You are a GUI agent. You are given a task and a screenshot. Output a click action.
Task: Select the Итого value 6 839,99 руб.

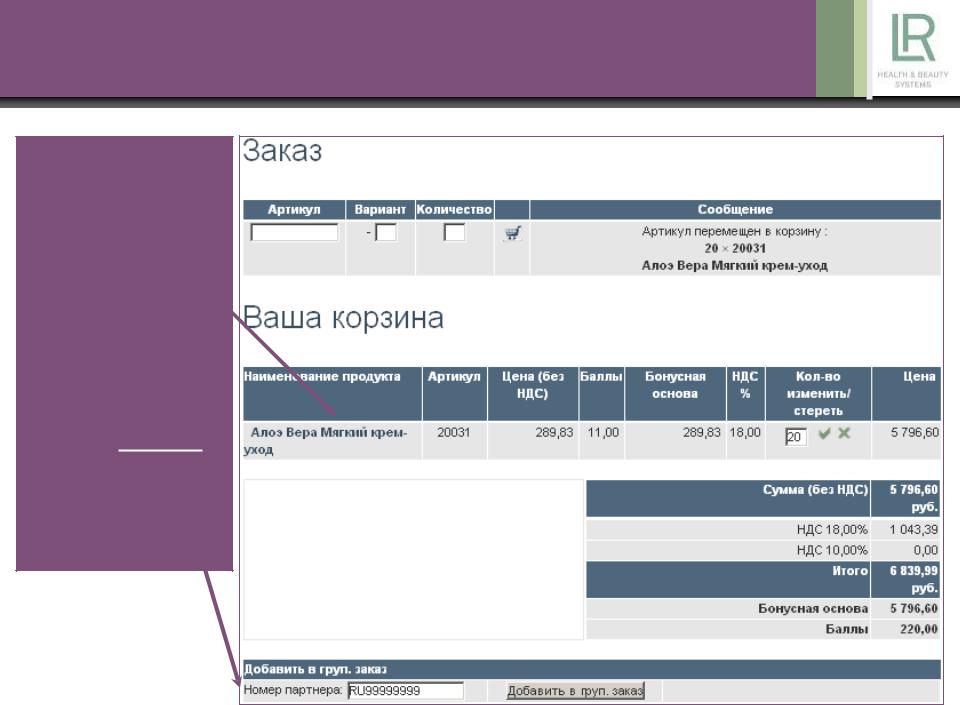(913, 579)
